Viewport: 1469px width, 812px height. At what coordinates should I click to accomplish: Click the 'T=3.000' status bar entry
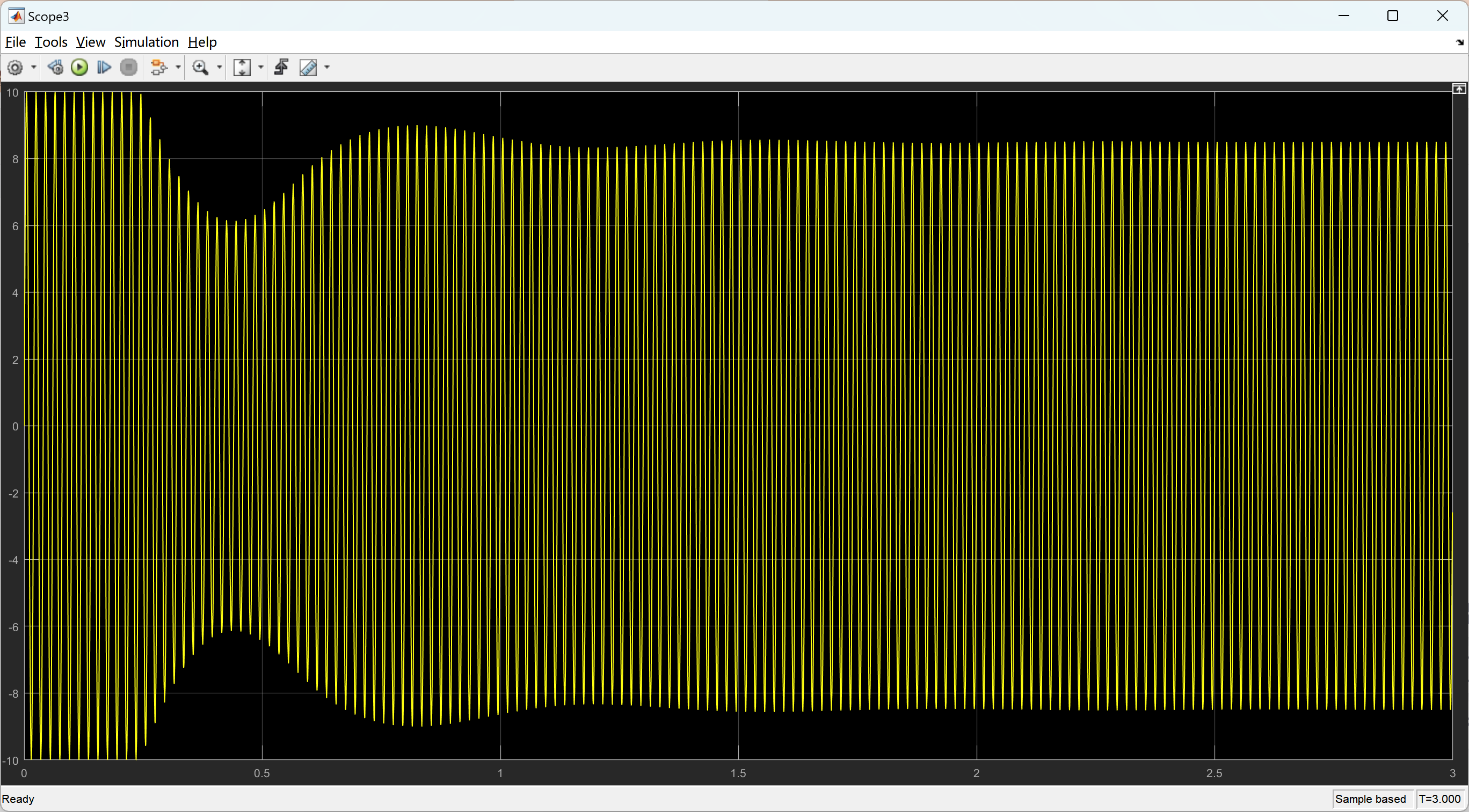click(x=1439, y=800)
